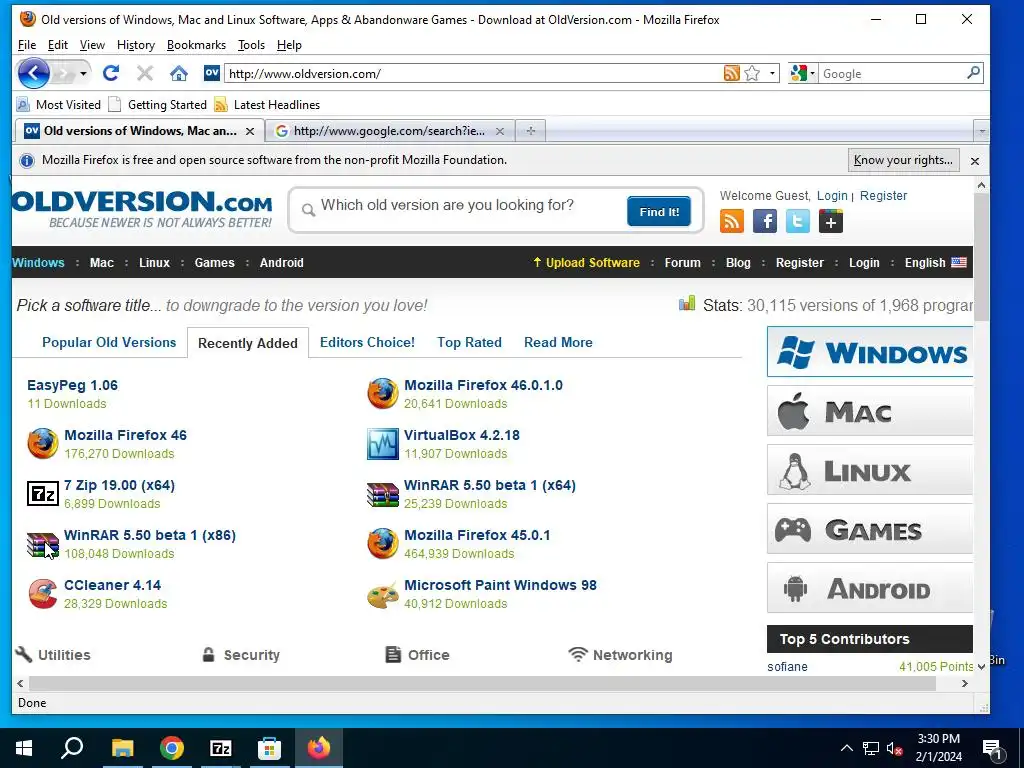Switch to the Google search browser tab
This screenshot has height=768, width=1024.
[x=389, y=131]
